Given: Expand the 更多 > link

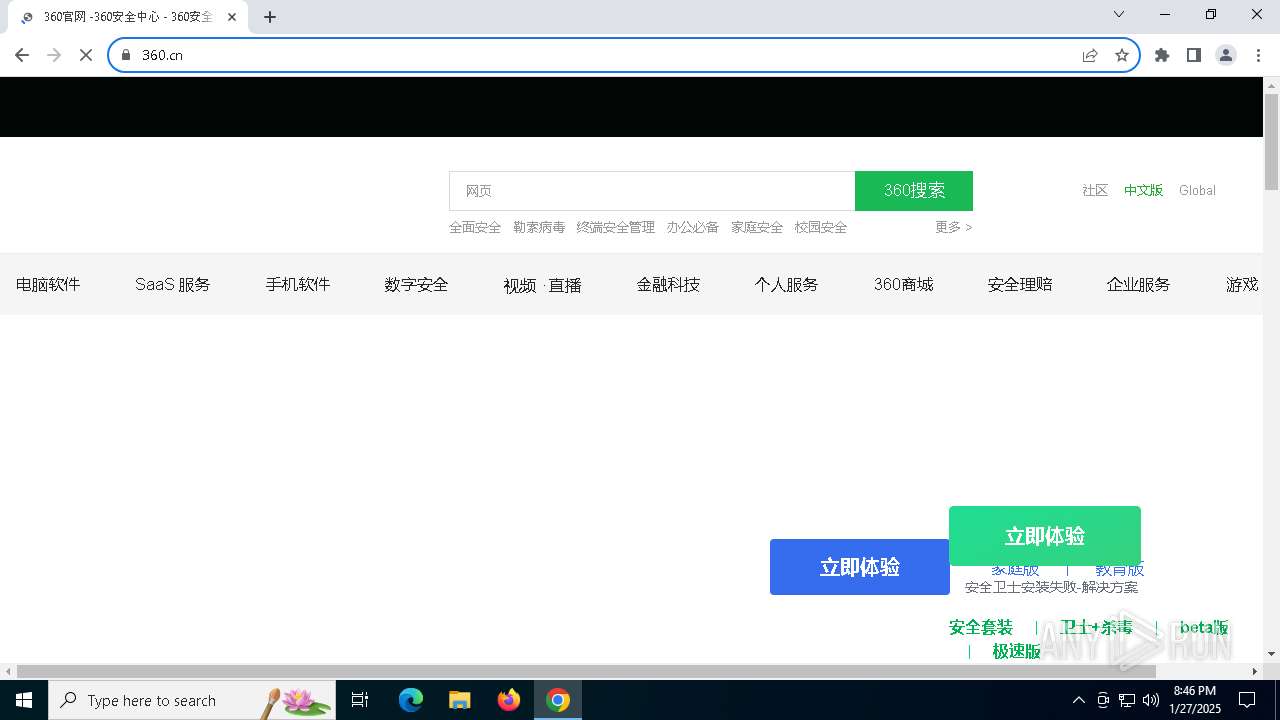Looking at the screenshot, I should click(x=954, y=227).
